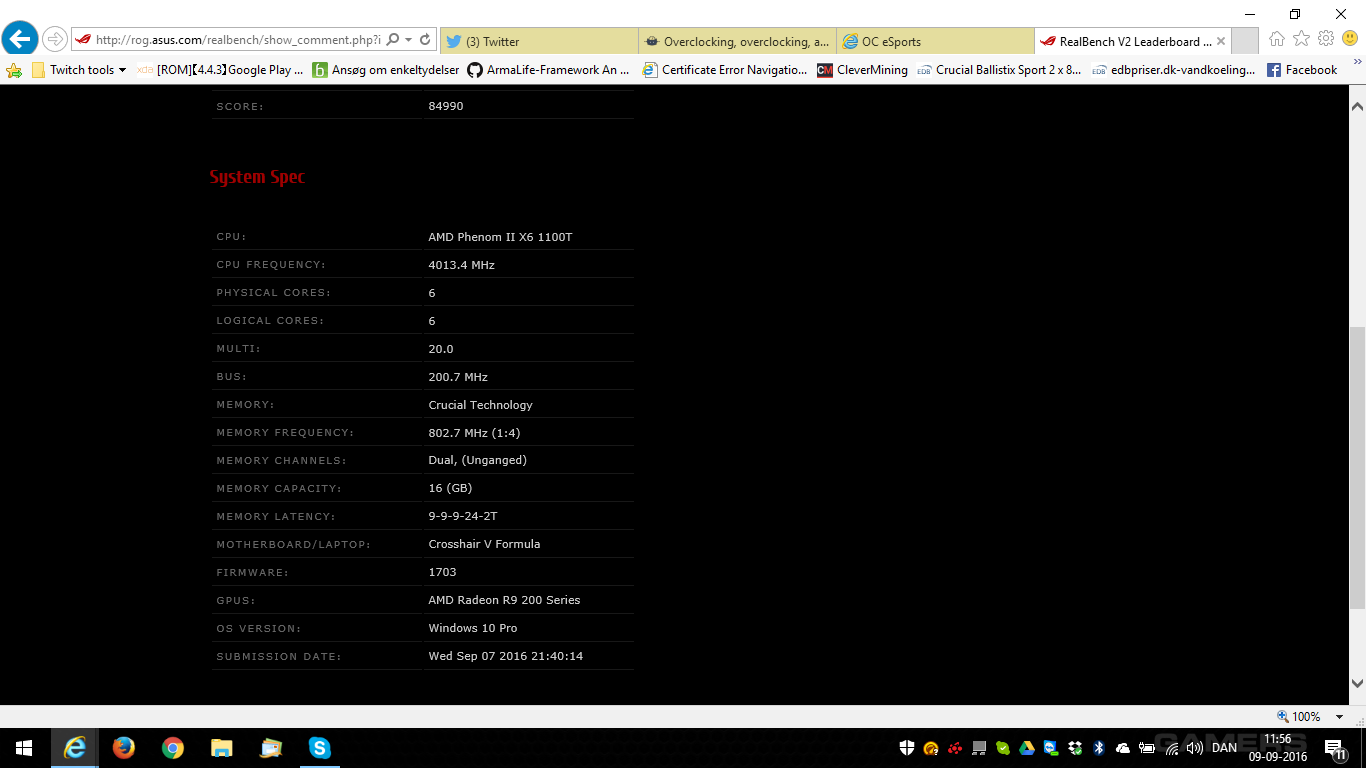The width and height of the screenshot is (1366, 768).
Task: Click Google Drive tray icon
Action: click(1027, 748)
